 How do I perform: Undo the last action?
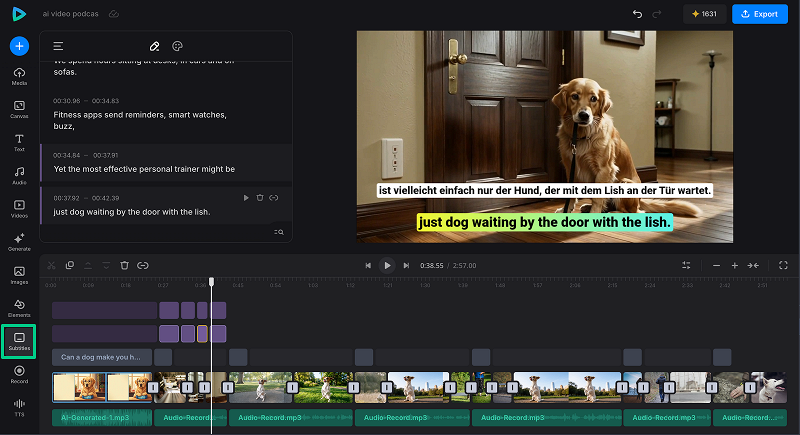tap(637, 14)
